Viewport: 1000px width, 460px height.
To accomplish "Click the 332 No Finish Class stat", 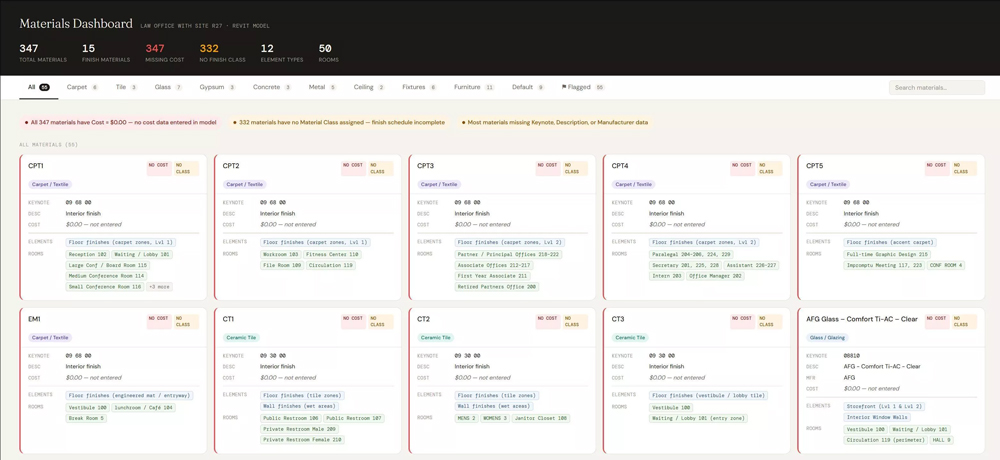I will pyautogui.click(x=222, y=53).
